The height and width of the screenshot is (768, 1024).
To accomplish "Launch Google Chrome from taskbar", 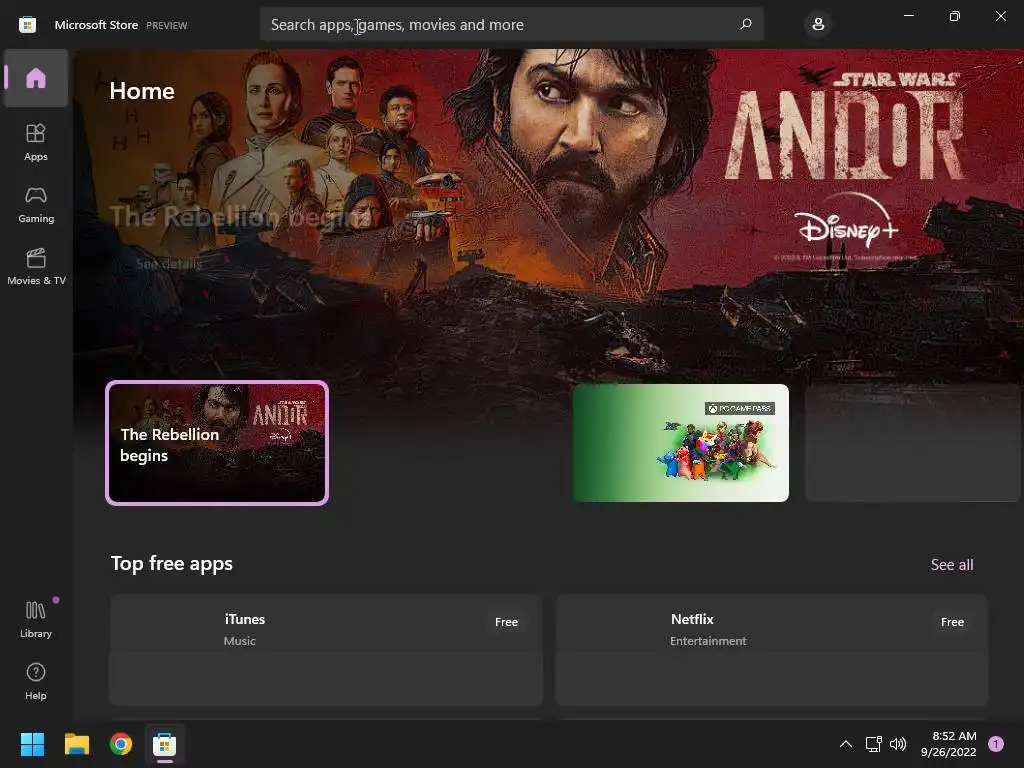I will 121,744.
